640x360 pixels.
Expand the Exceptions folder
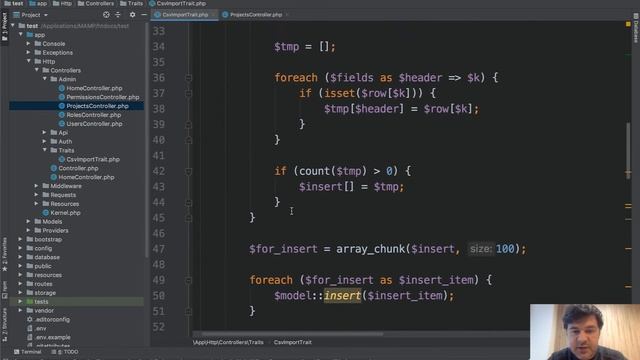[x=29, y=53]
